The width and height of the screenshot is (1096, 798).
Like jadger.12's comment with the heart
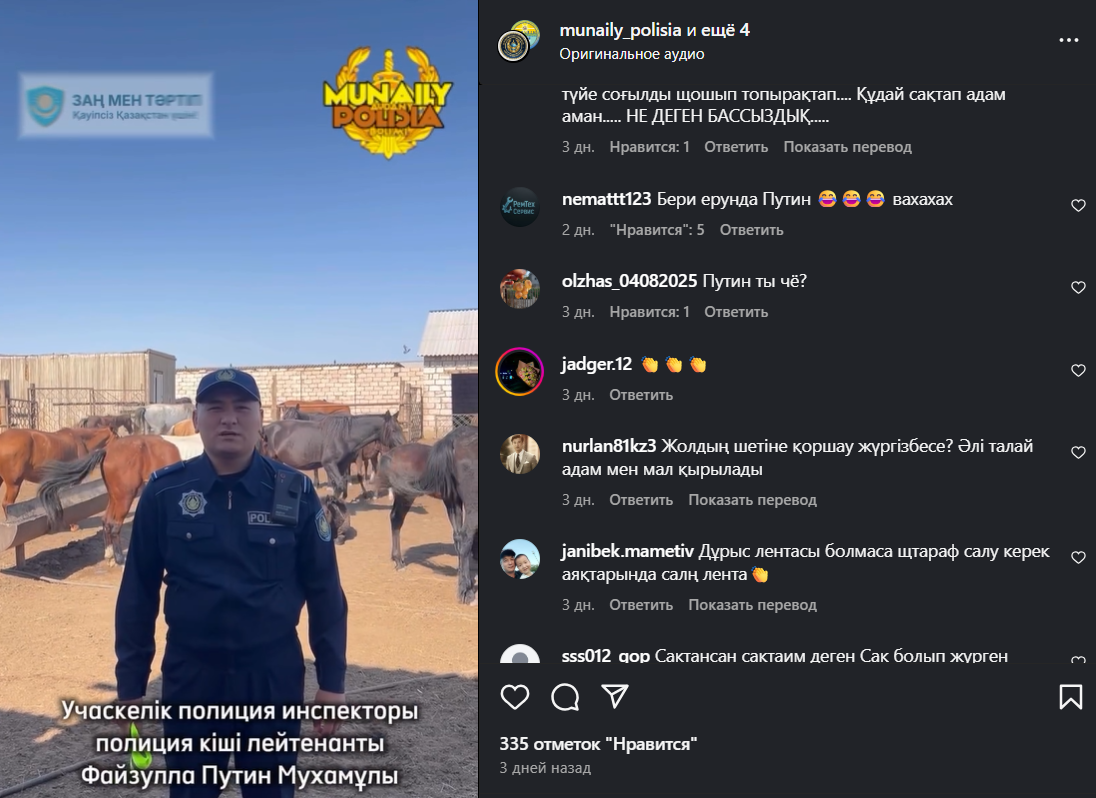click(1078, 370)
